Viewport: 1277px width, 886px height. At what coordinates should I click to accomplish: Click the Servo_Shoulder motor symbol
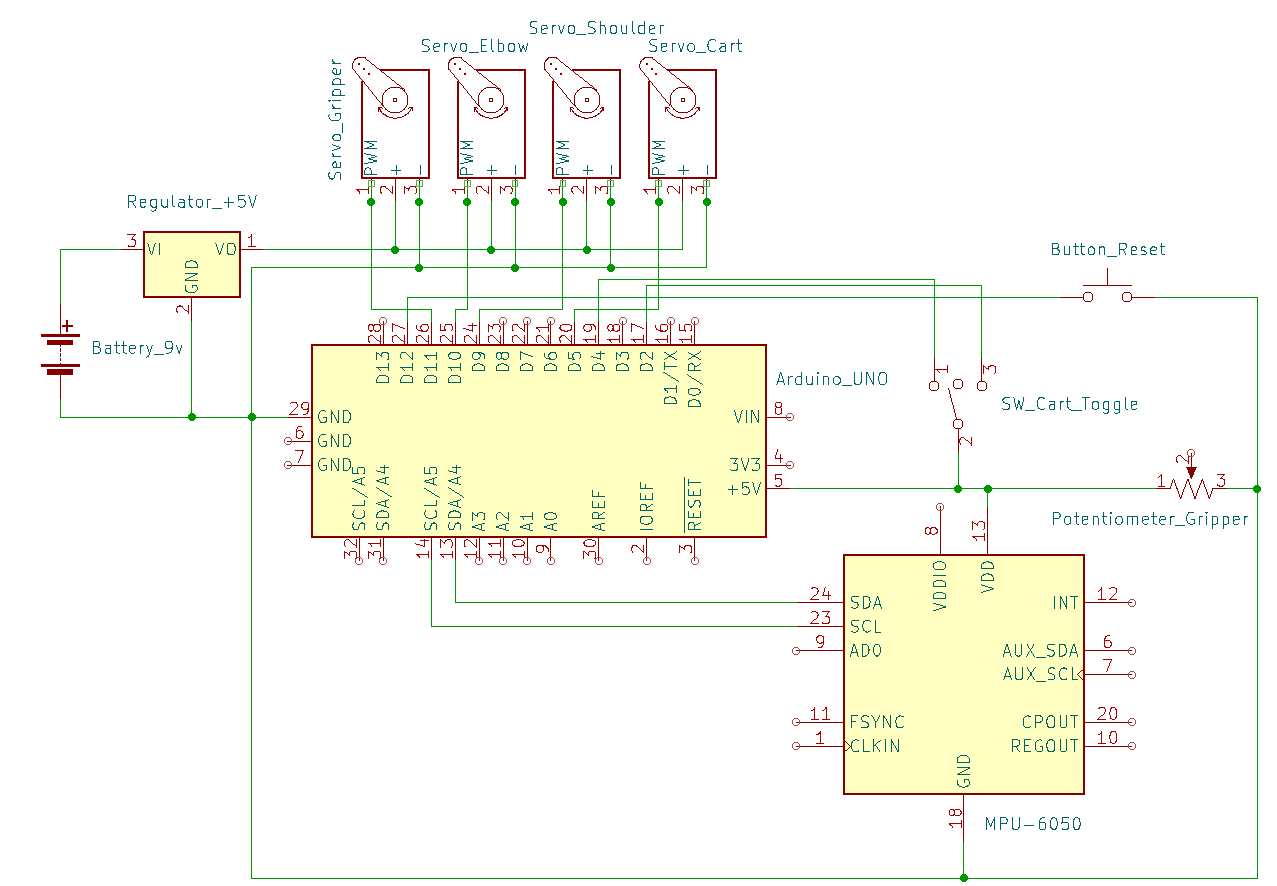(x=586, y=124)
